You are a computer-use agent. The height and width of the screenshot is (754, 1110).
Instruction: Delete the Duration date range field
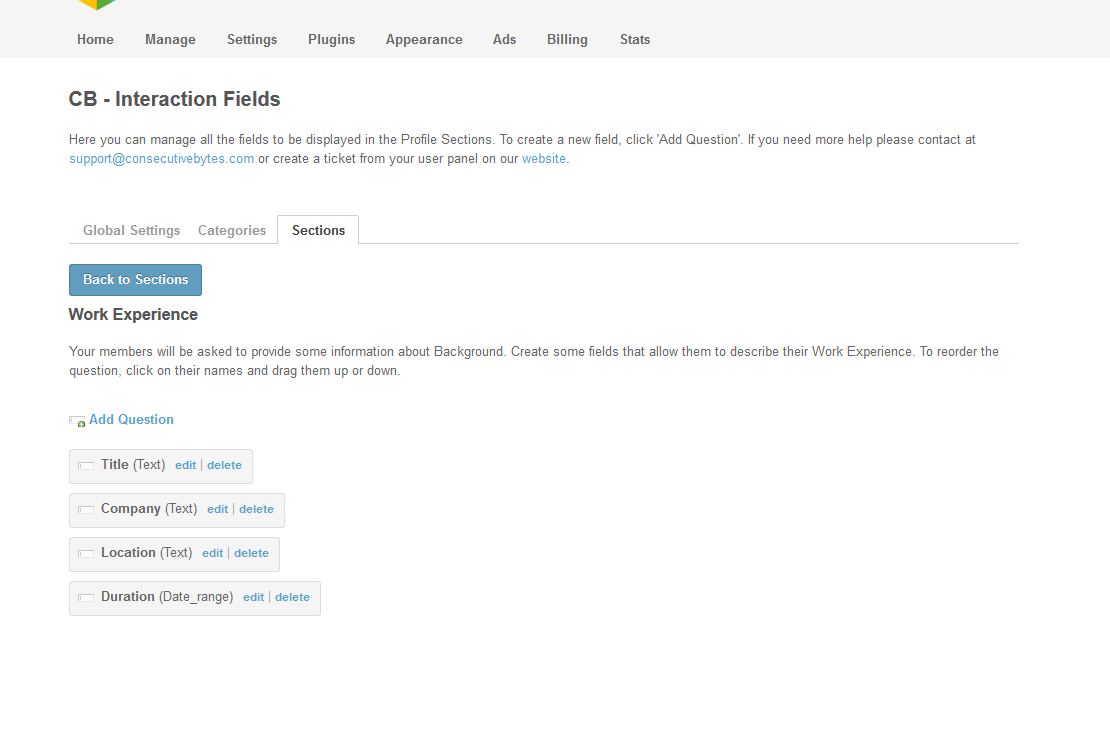292,597
